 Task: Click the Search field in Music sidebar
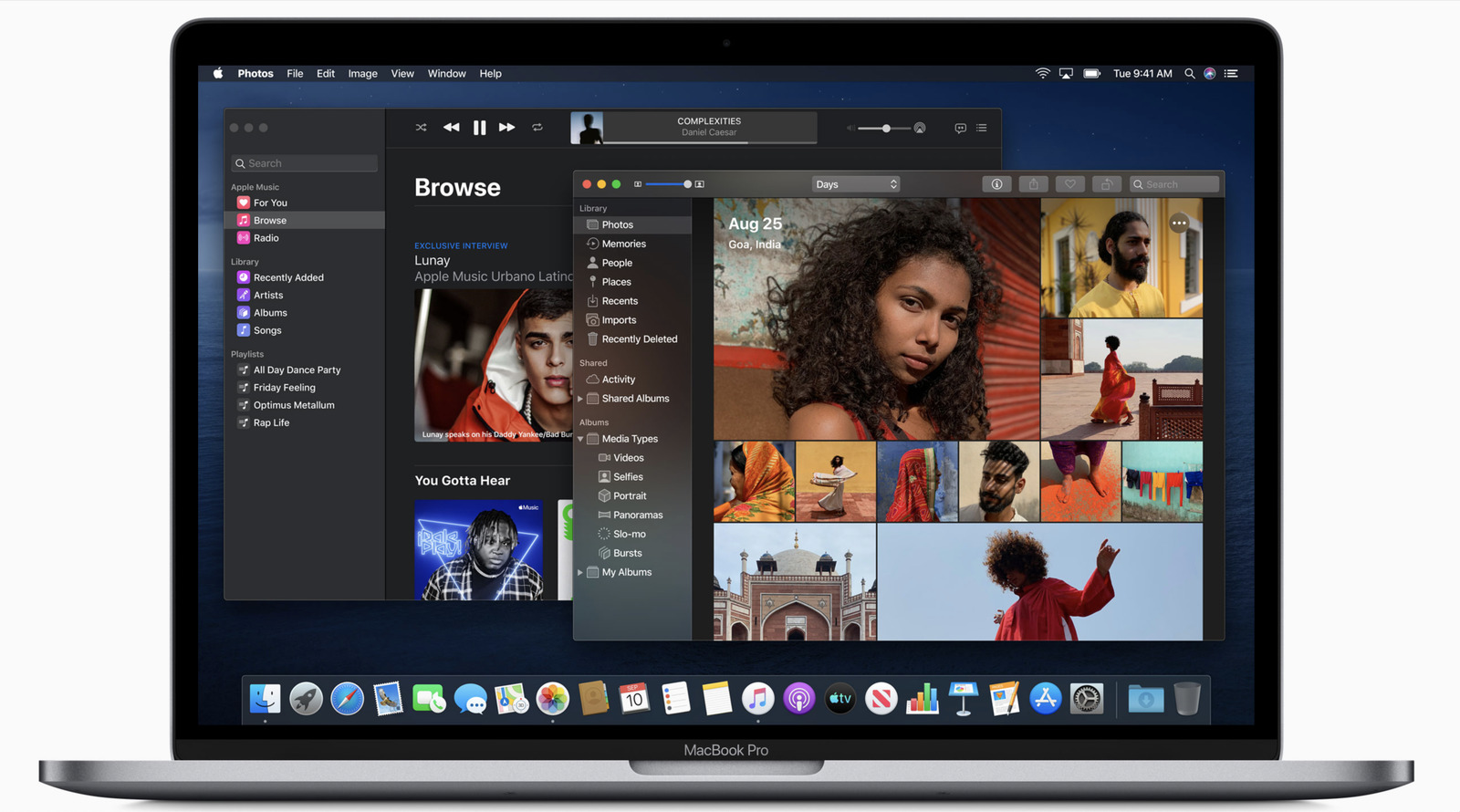pyautogui.click(x=305, y=163)
